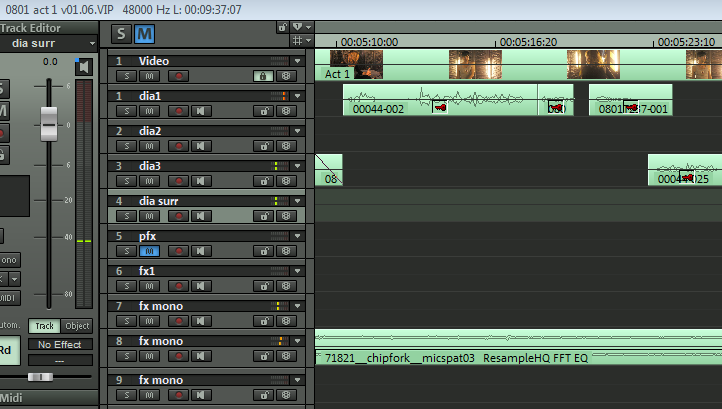Switch to the Object tab
Screen dimensions: 722x409
[x=77, y=326]
